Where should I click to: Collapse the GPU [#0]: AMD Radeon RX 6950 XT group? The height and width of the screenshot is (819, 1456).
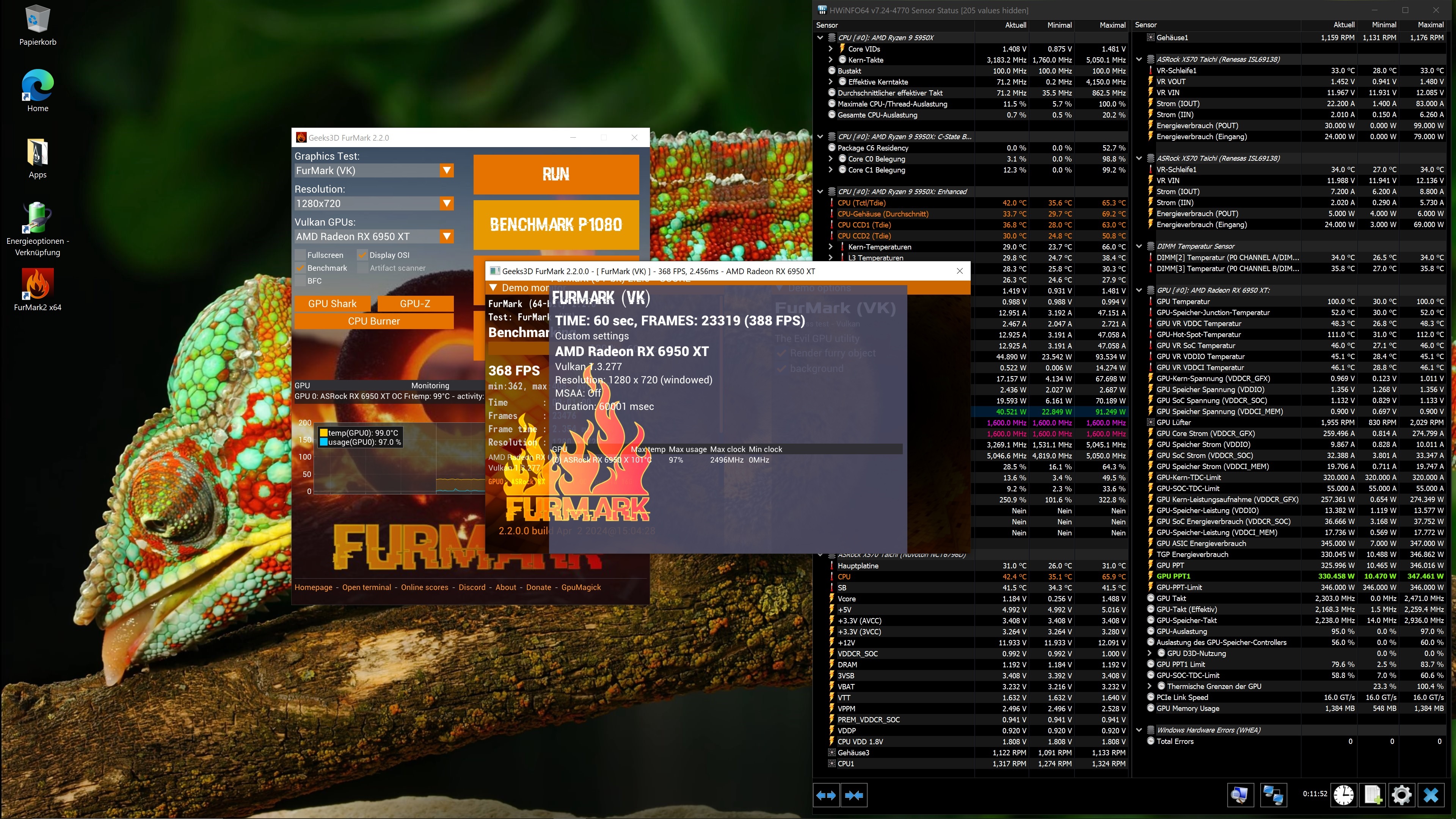tap(1139, 290)
